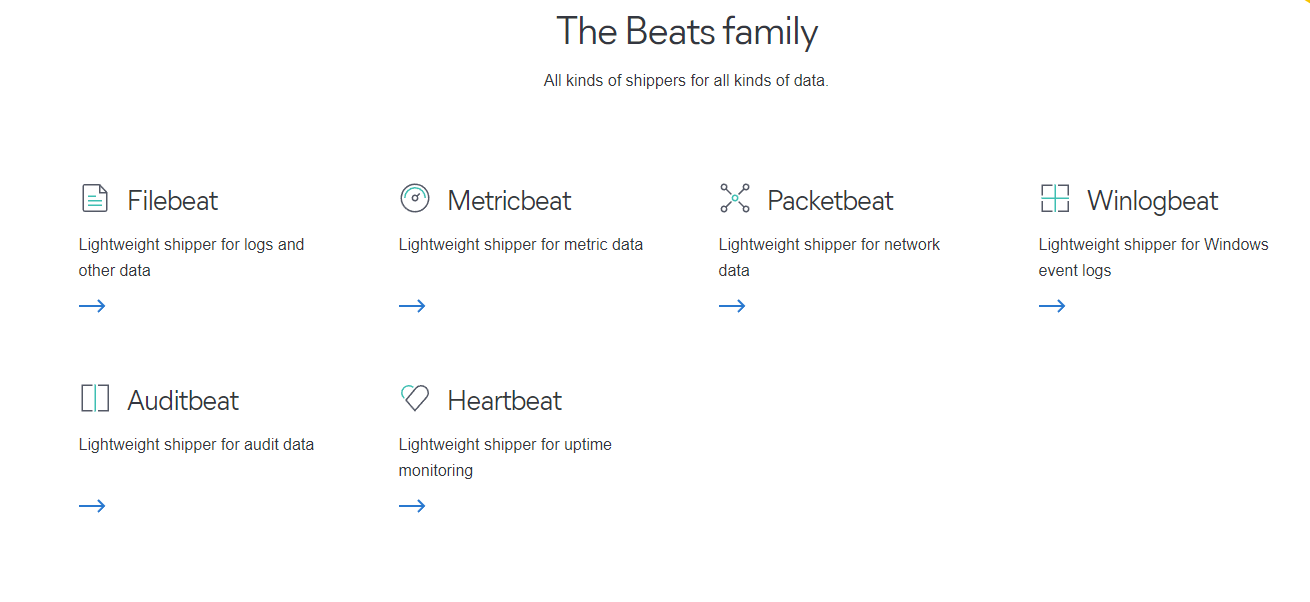Image resolution: width=1310 pixels, height=602 pixels.
Task: Click the Winlogbeat windows grid icon
Action: click(x=1054, y=198)
